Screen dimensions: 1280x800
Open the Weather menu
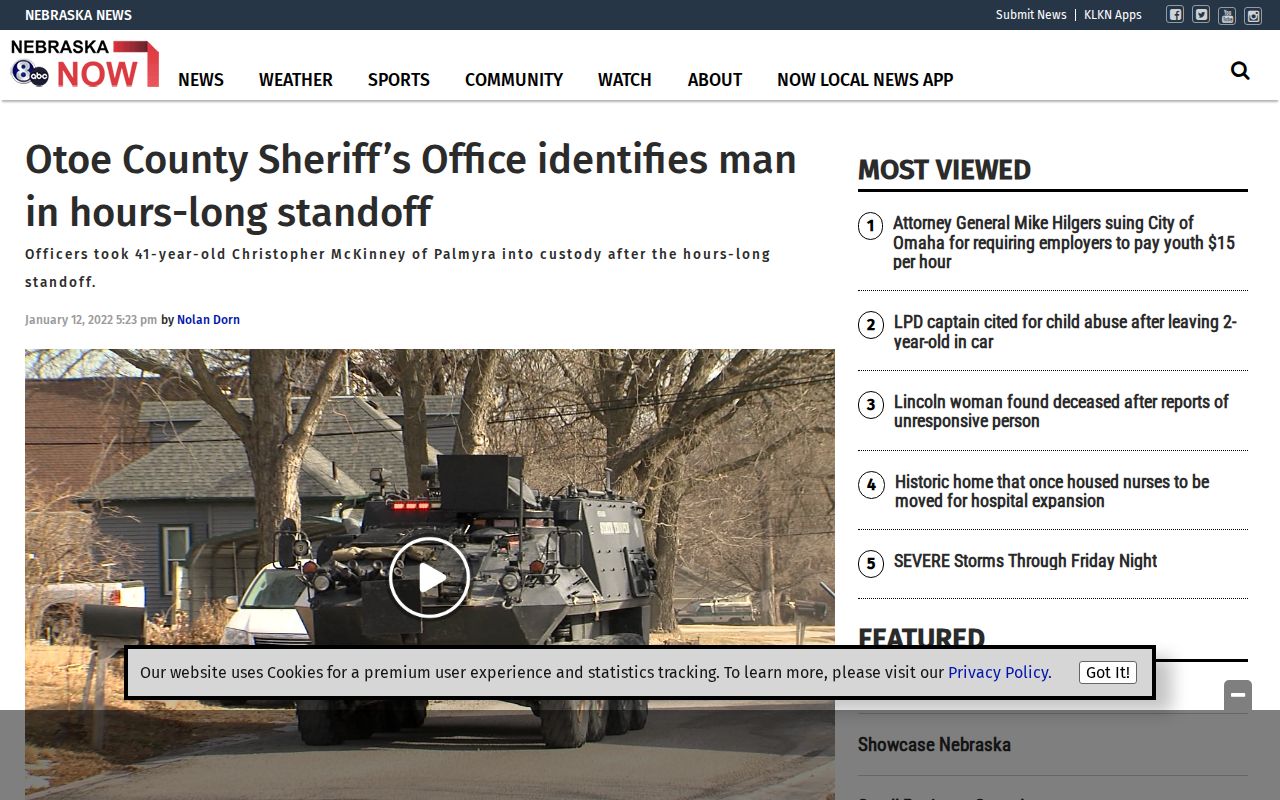296,80
